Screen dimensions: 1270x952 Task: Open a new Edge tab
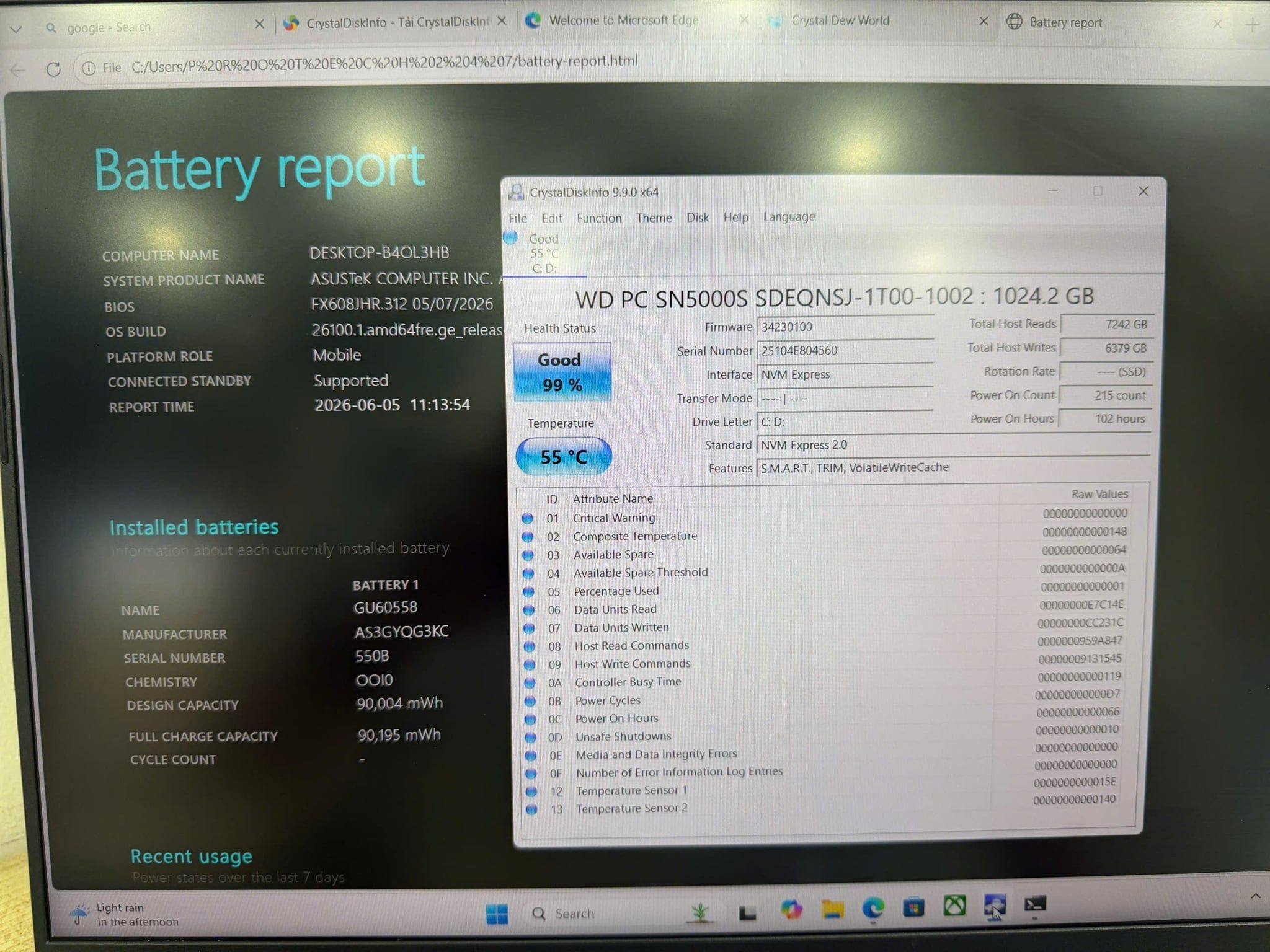point(1253,25)
